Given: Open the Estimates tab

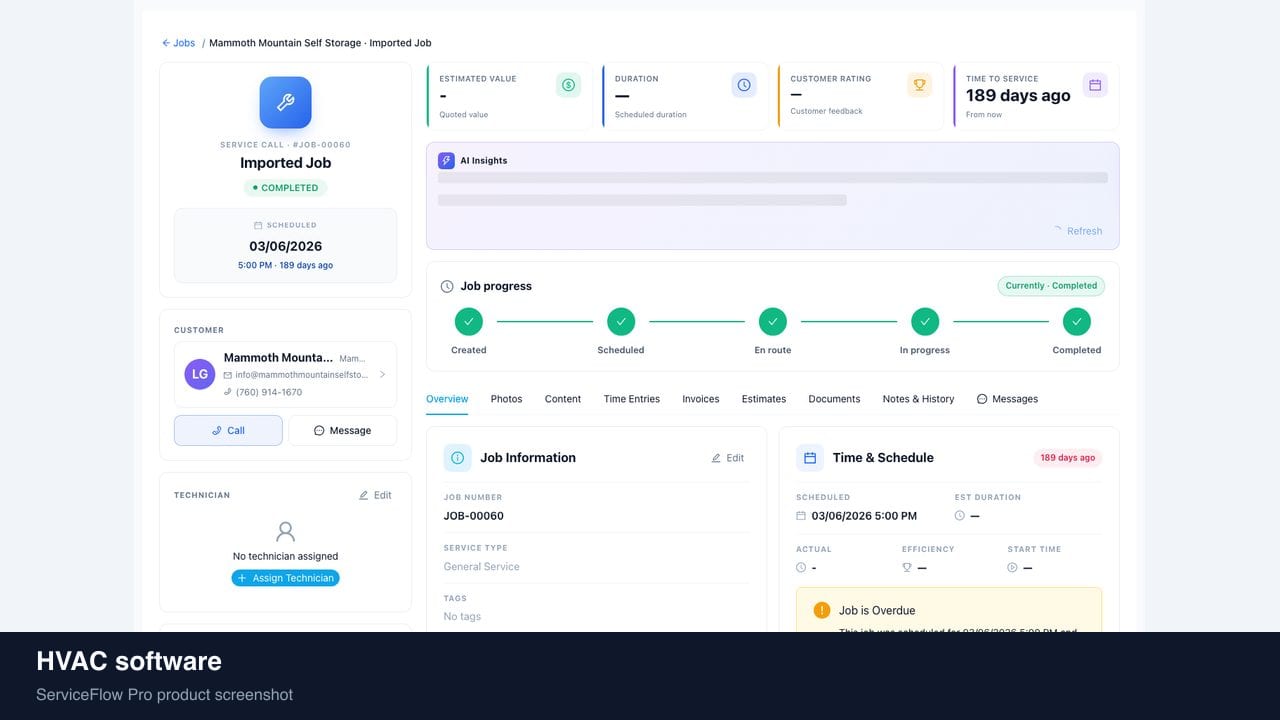Looking at the screenshot, I should tap(764, 399).
